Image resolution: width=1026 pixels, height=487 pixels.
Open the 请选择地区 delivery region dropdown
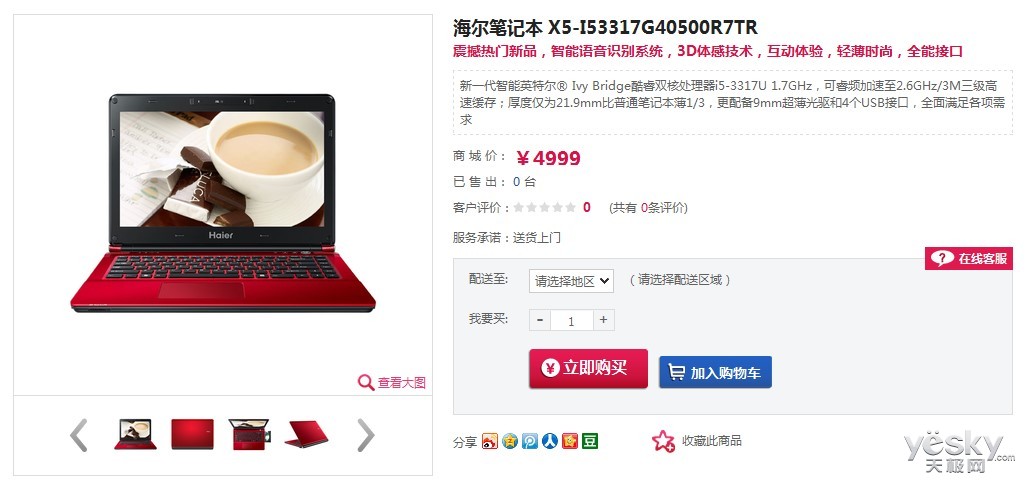pos(571,281)
